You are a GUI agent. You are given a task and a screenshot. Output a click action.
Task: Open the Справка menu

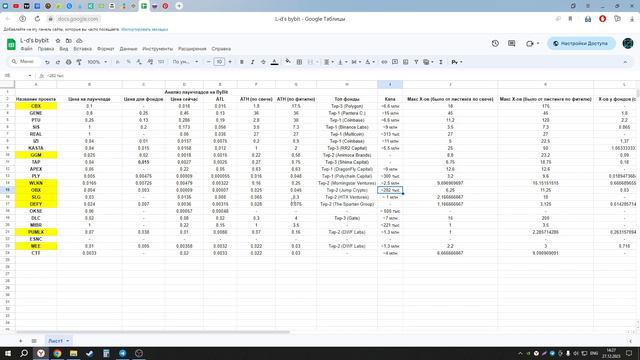coord(221,49)
